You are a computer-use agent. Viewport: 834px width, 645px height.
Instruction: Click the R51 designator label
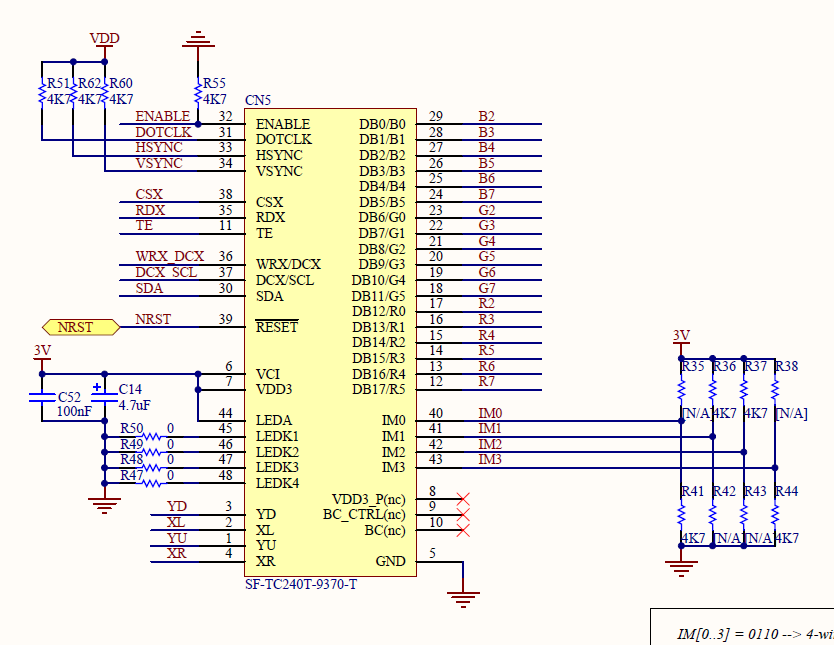pos(59,83)
